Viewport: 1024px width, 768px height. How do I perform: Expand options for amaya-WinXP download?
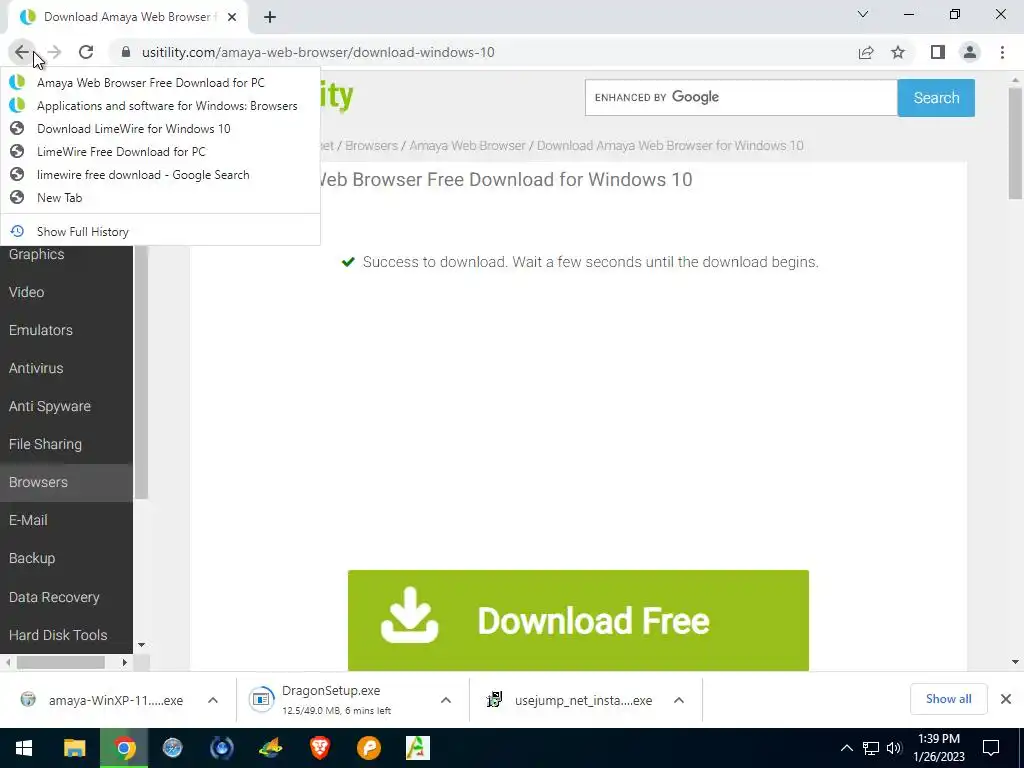(x=213, y=700)
